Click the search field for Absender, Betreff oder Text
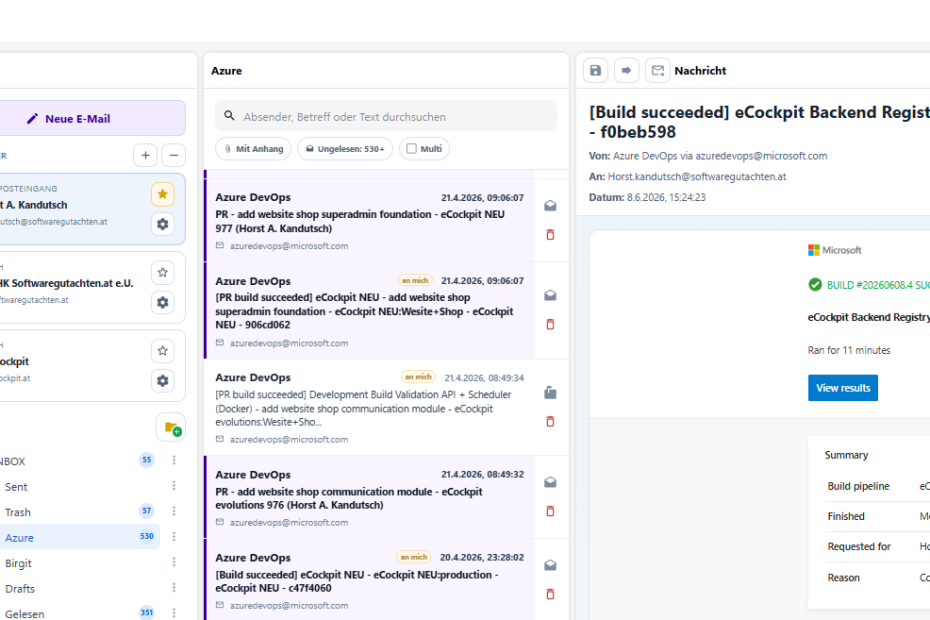Viewport: 930px width, 620px height. 386,116
